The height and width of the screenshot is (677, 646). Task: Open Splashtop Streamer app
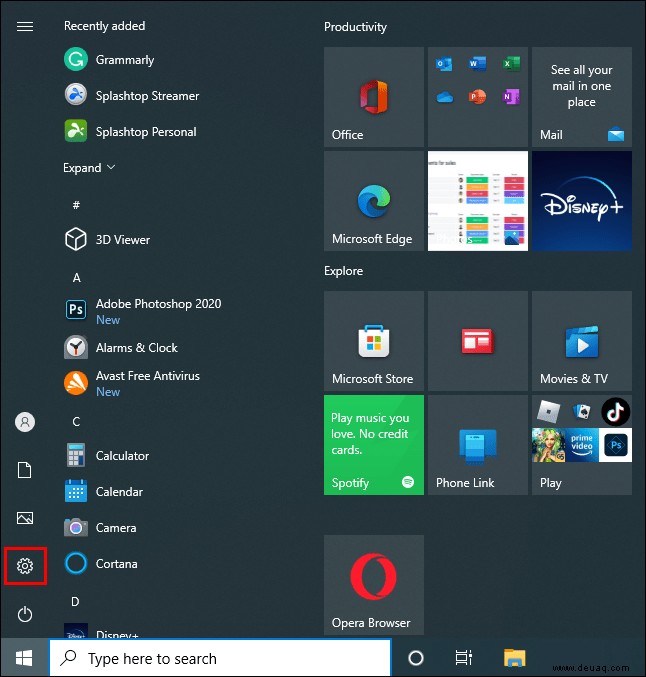click(x=132, y=95)
